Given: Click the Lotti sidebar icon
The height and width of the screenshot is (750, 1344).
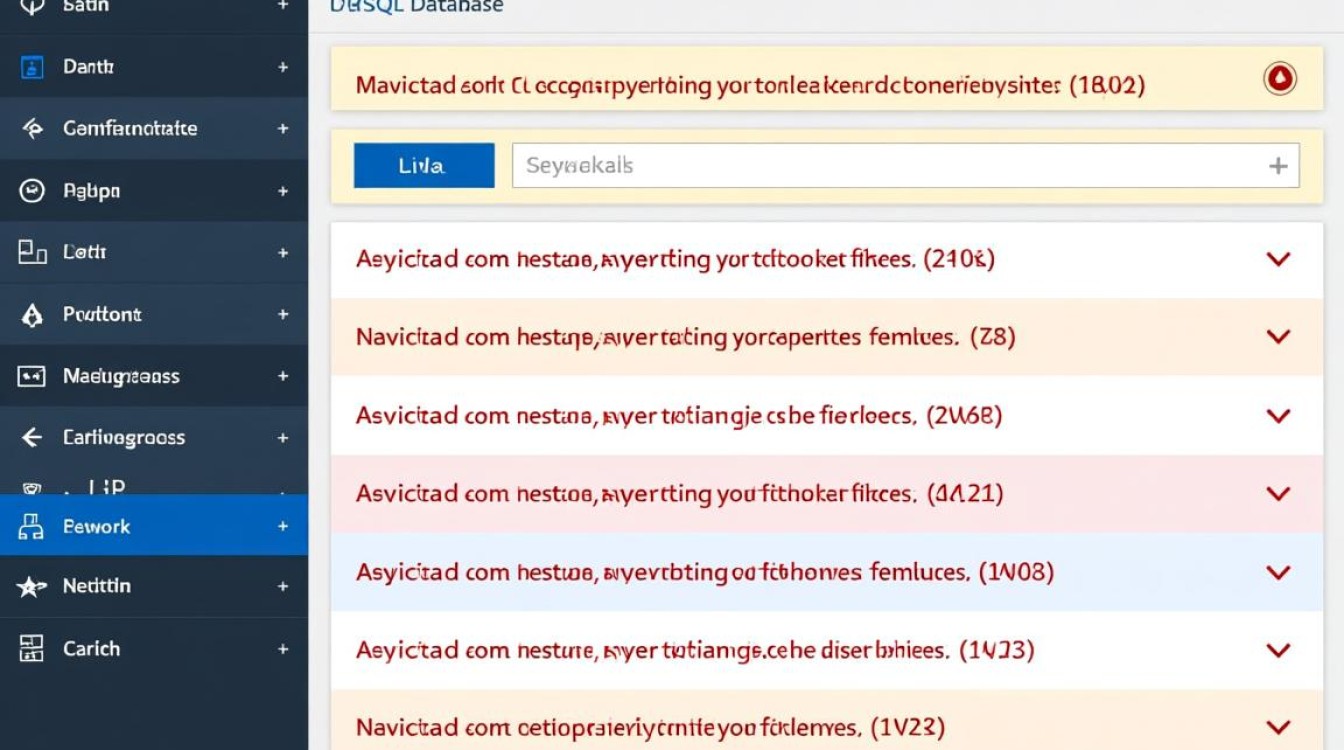Looking at the screenshot, I should pos(32,252).
